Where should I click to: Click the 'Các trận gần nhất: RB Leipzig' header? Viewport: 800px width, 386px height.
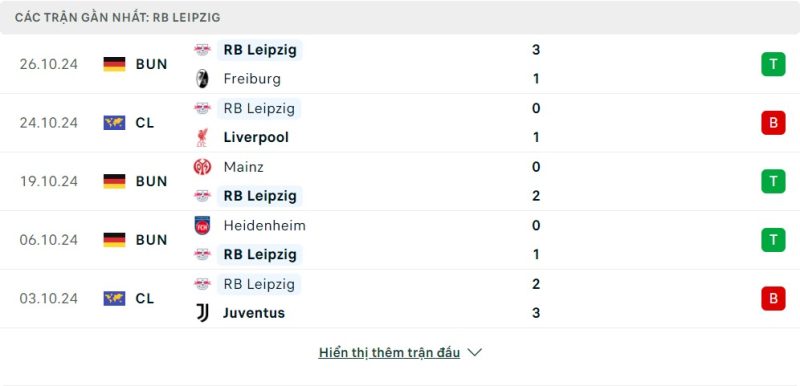tap(118, 17)
